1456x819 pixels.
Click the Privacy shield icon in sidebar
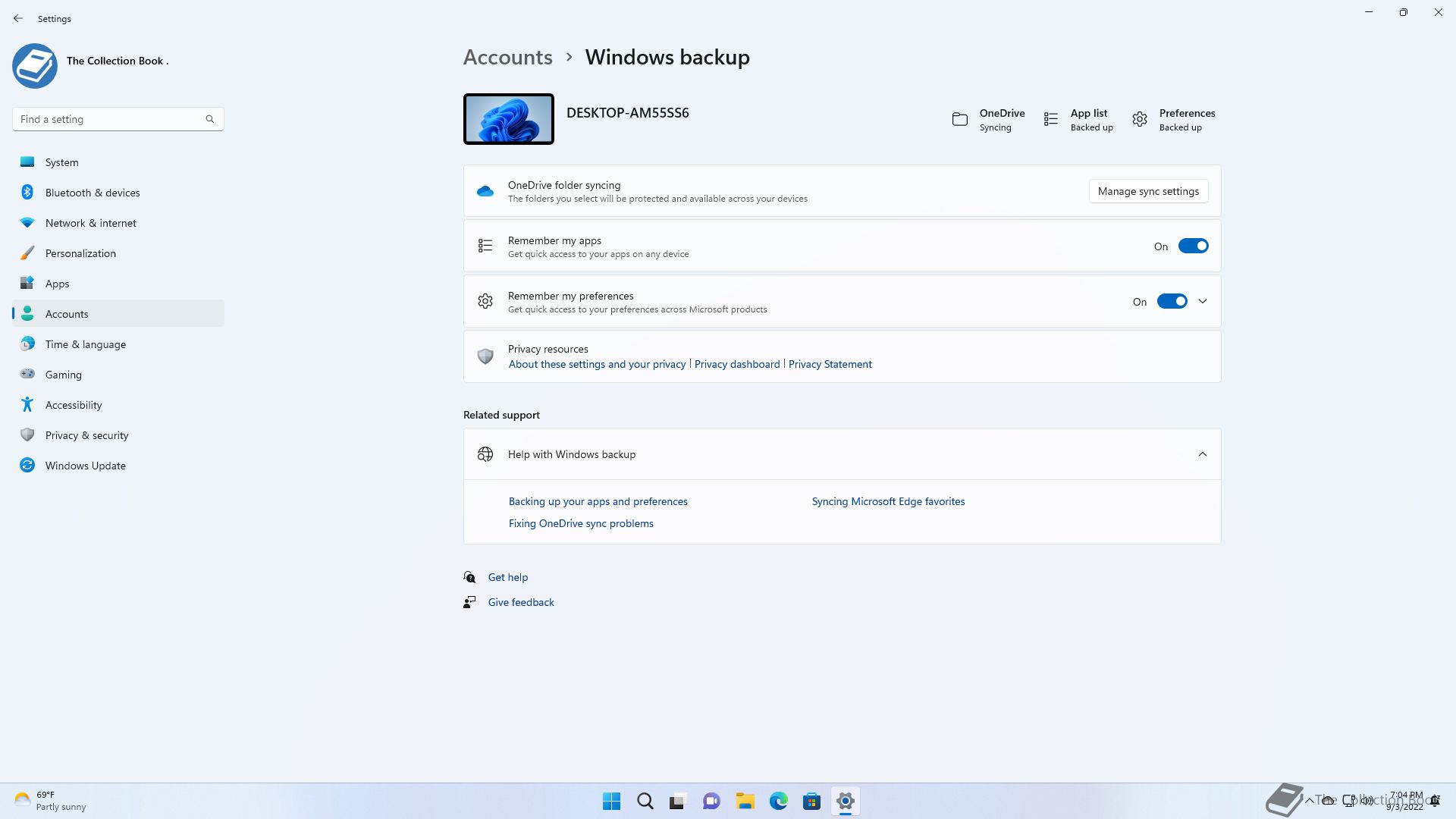pos(27,435)
